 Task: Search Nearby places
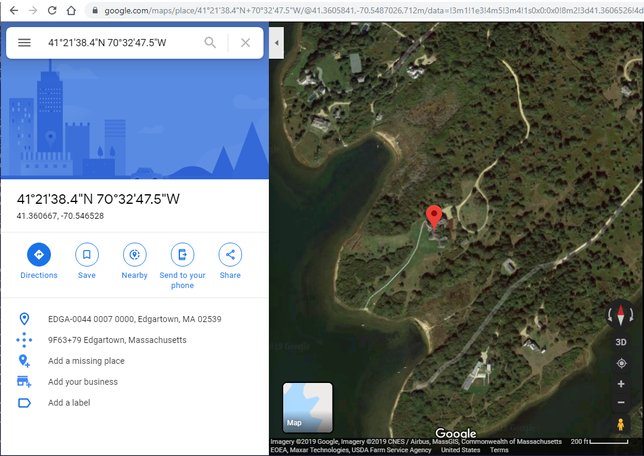coord(134,260)
